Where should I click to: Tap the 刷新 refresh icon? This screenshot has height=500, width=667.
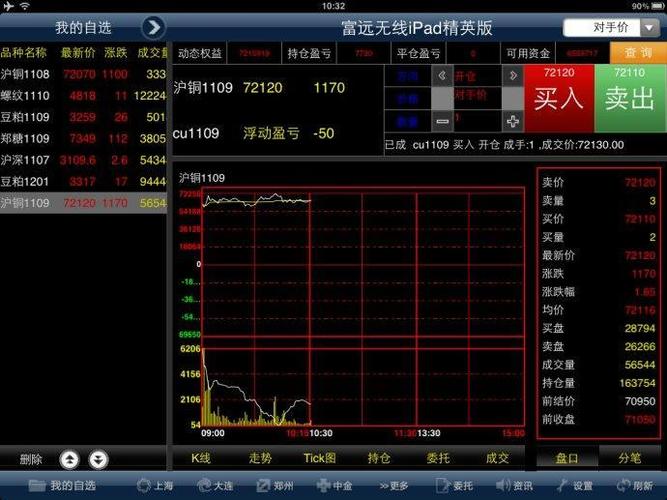click(635, 485)
